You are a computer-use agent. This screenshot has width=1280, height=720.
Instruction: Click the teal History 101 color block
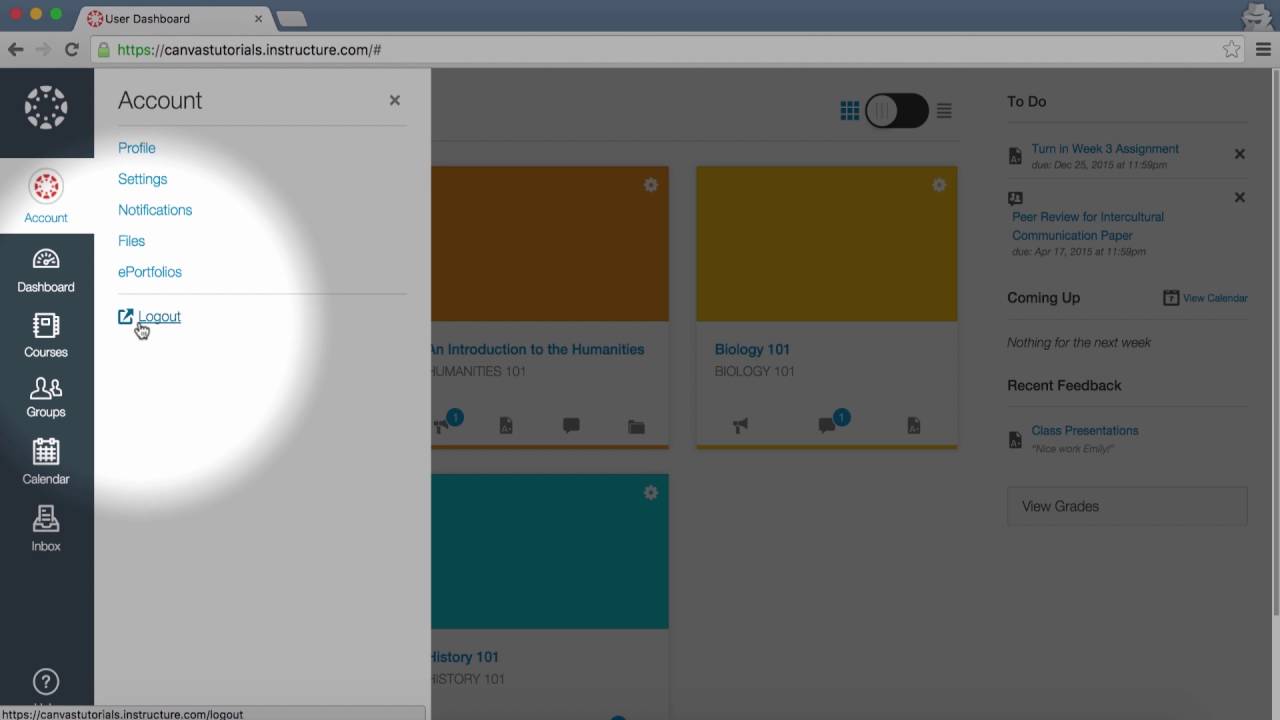(550, 552)
